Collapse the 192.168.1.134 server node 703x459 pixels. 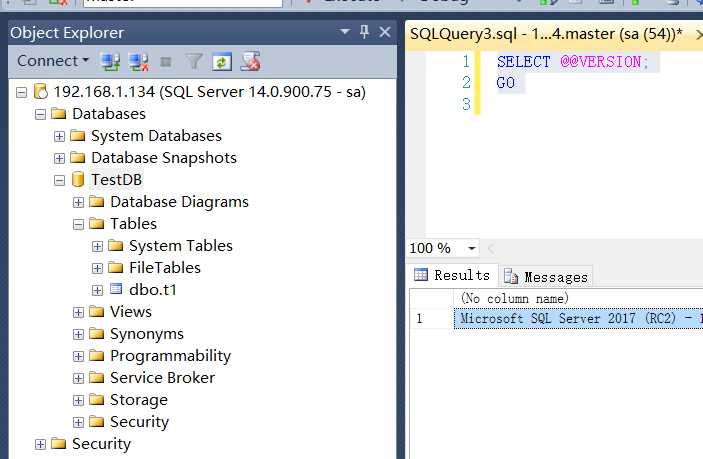[22, 92]
